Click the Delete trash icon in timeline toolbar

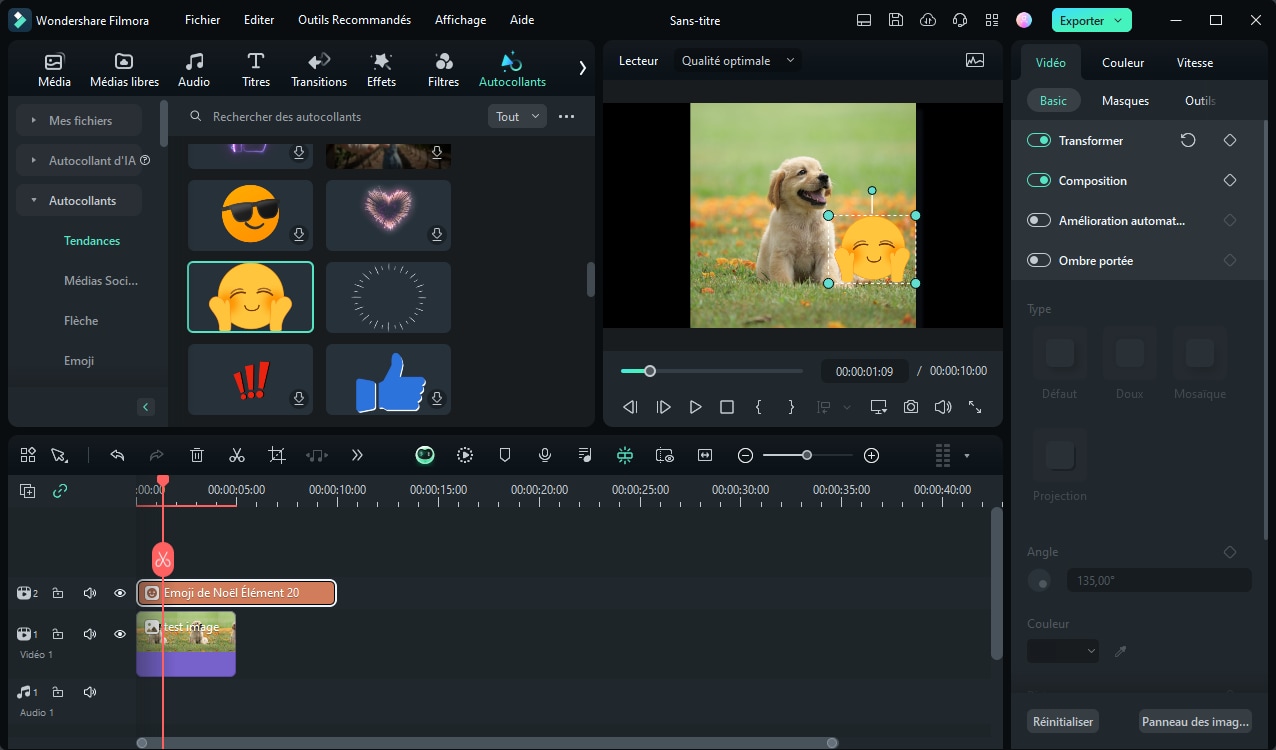pyautogui.click(x=197, y=455)
